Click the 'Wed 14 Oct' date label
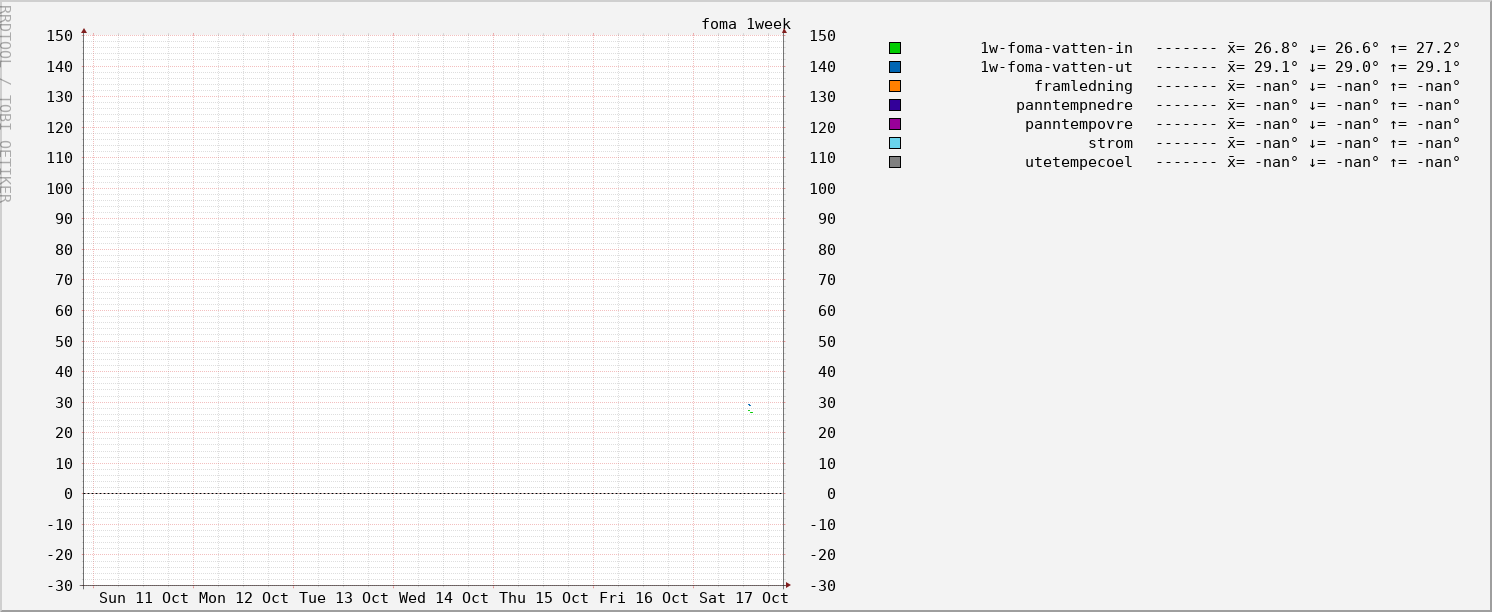Image resolution: width=1492 pixels, height=612 pixels. (444, 598)
